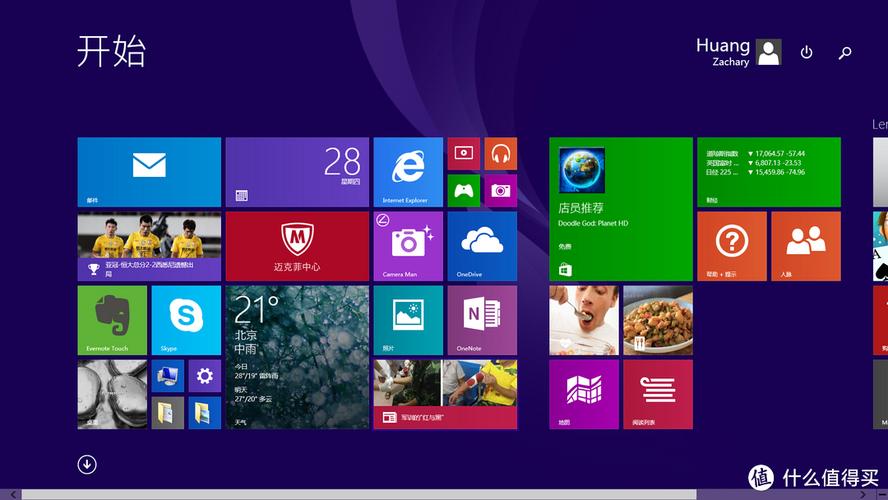Open the small Camera tile
Viewport: 888px width, 500px height.
tap(501, 191)
